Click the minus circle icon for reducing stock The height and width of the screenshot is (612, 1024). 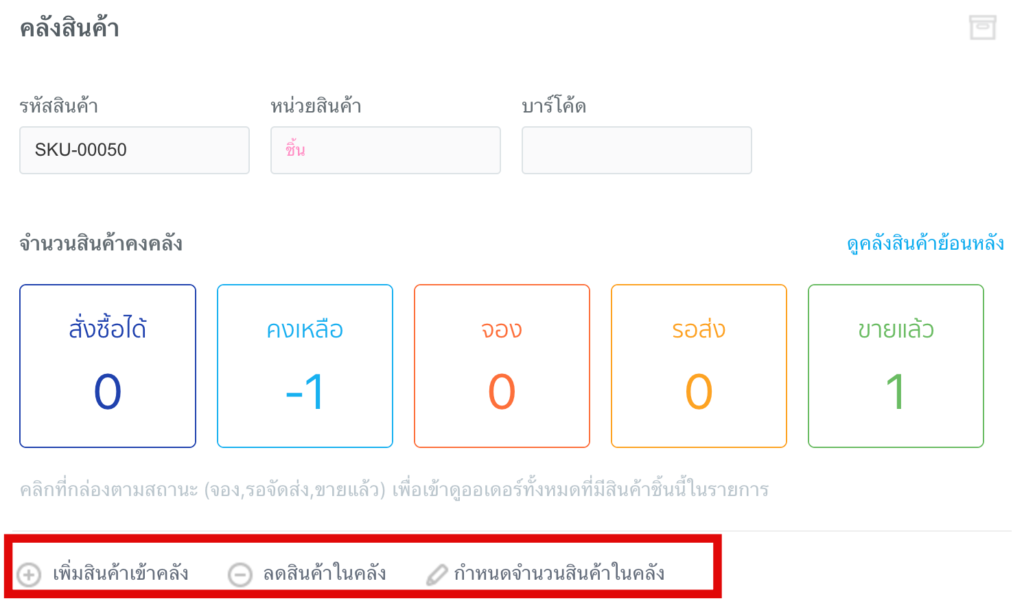240,574
